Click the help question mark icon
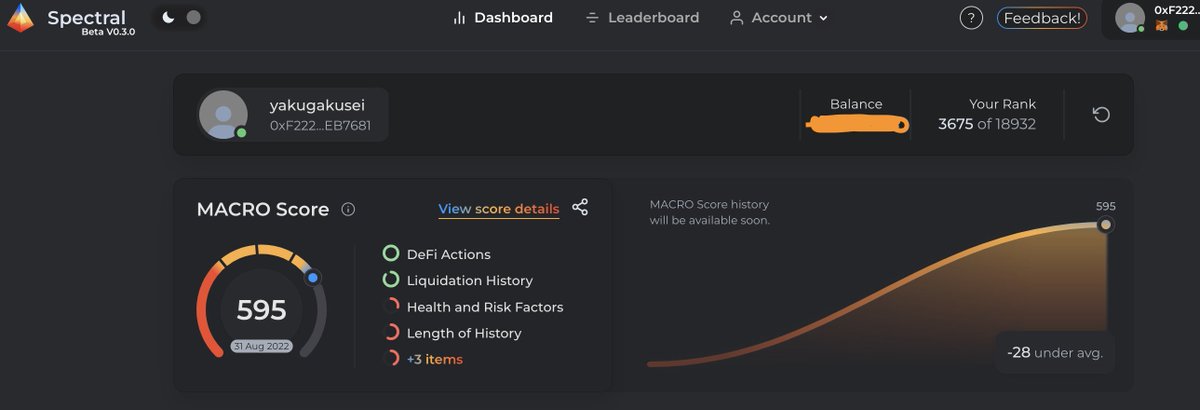The height and width of the screenshot is (410, 1200). (x=971, y=18)
